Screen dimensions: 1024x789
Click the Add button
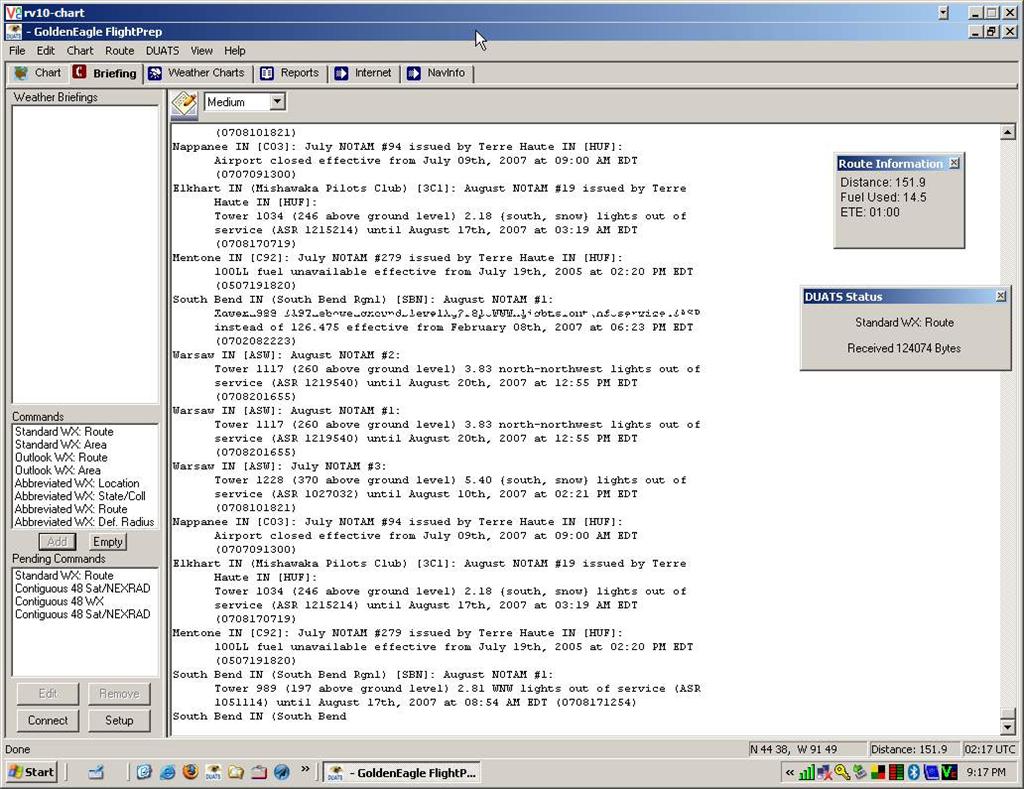57,541
